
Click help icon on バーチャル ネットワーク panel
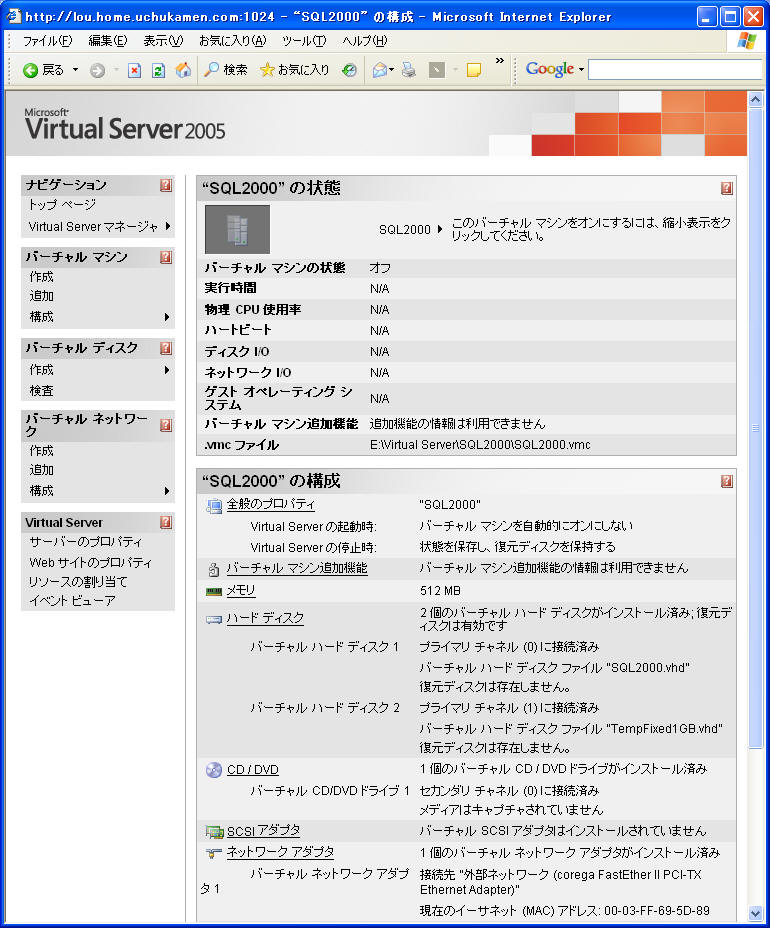[x=166, y=426]
